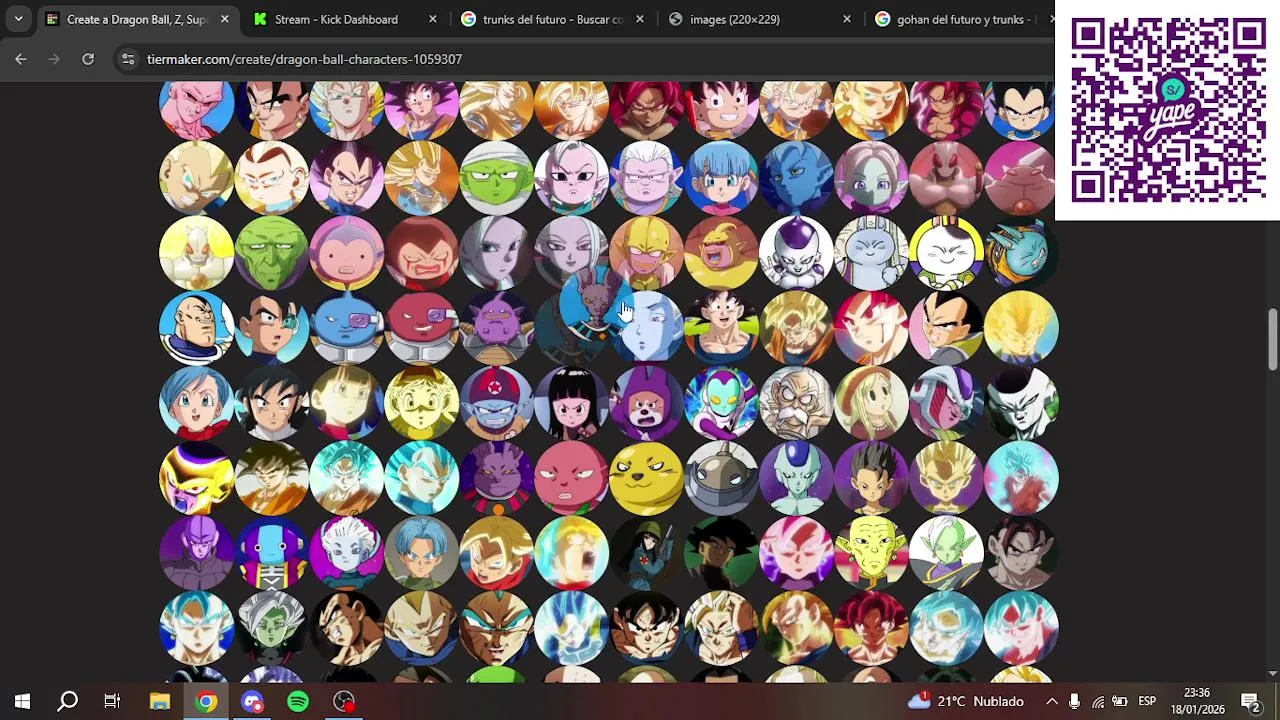Close the Create a Dragon Ball tab
The height and width of the screenshot is (720, 1280).
(x=224, y=19)
